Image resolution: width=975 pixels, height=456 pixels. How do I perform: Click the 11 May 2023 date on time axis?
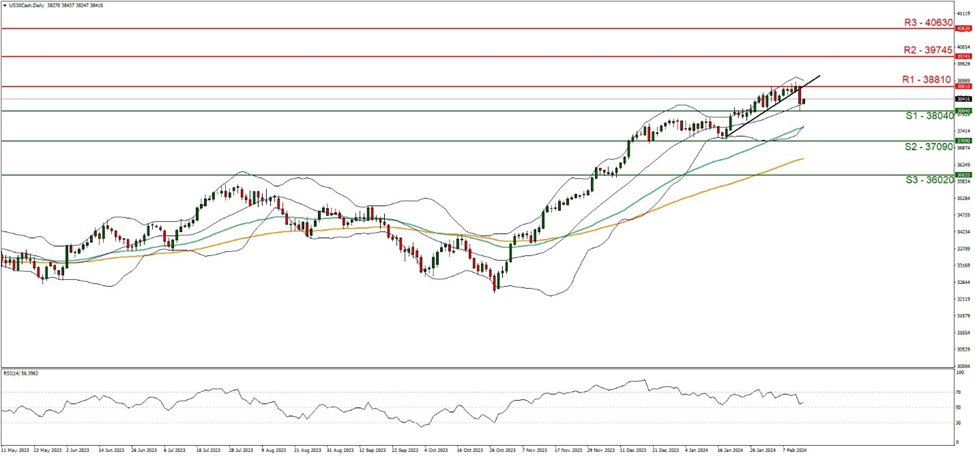(x=15, y=450)
